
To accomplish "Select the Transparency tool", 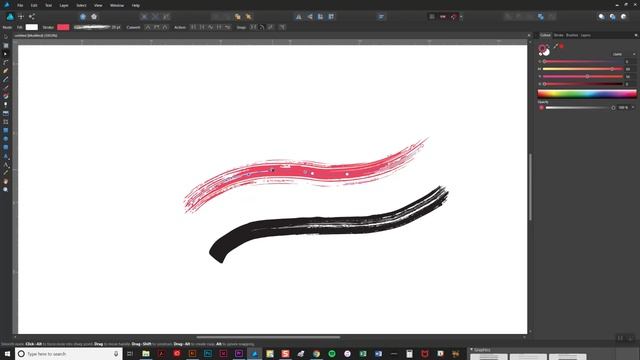I will pyautogui.click(x=5, y=104).
